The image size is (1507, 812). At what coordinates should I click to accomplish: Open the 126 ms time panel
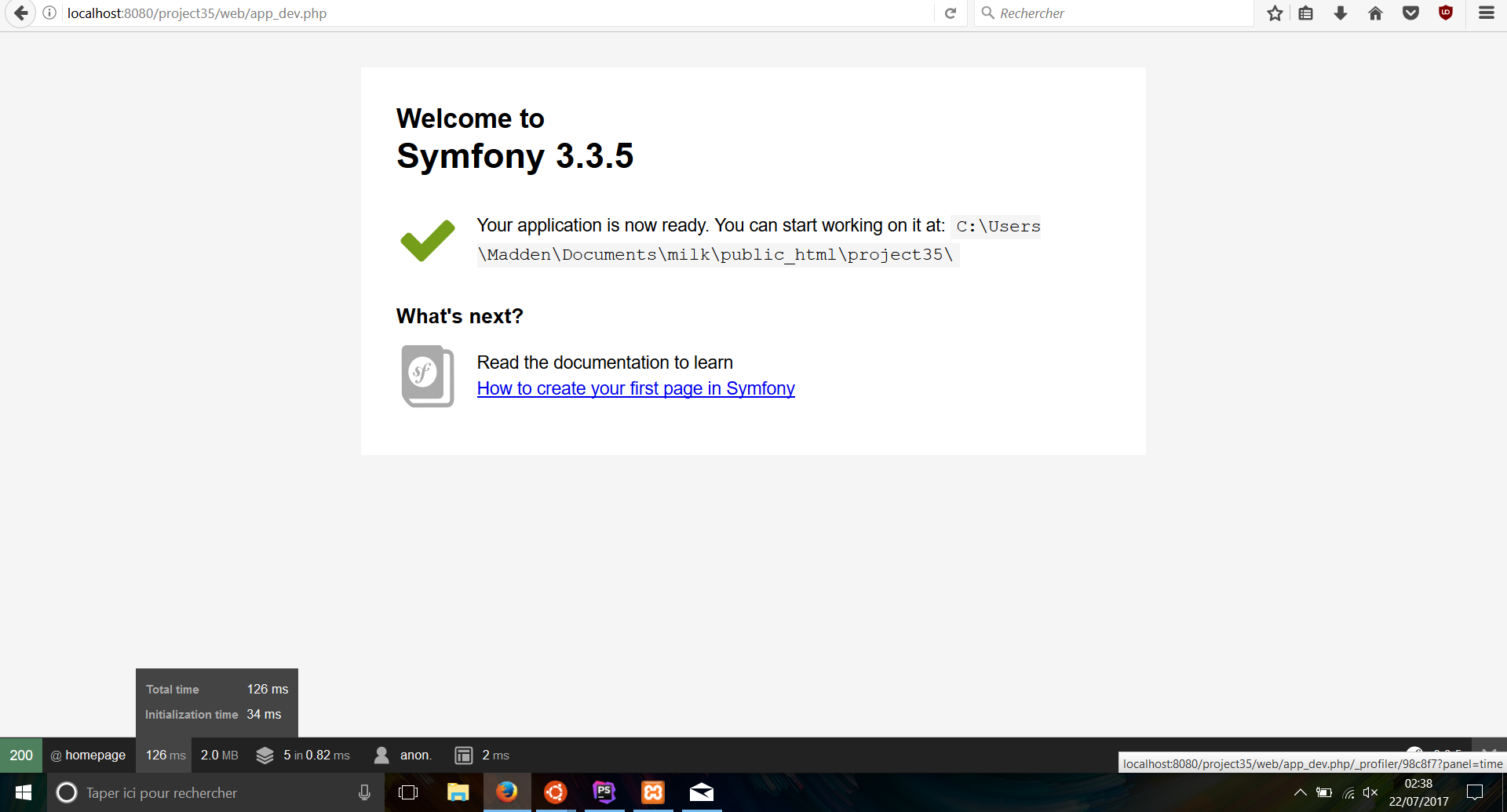pyautogui.click(x=166, y=755)
